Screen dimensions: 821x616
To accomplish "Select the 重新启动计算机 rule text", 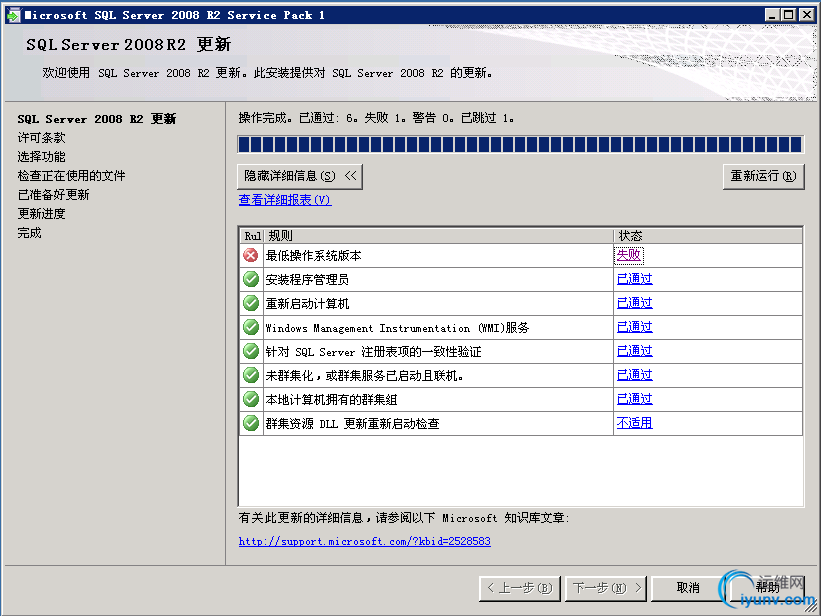I will [x=307, y=304].
